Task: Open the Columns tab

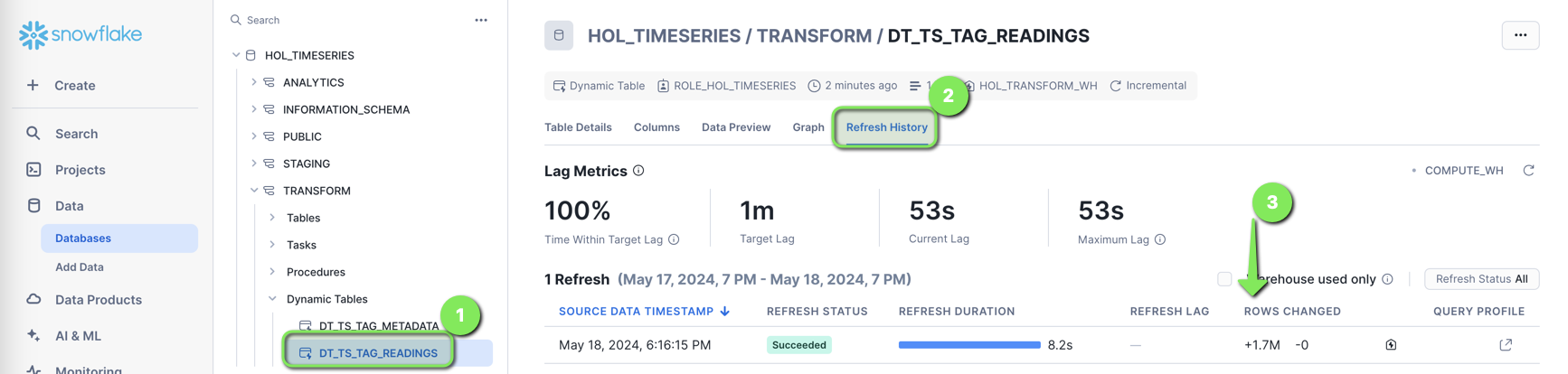Action: pos(656,127)
